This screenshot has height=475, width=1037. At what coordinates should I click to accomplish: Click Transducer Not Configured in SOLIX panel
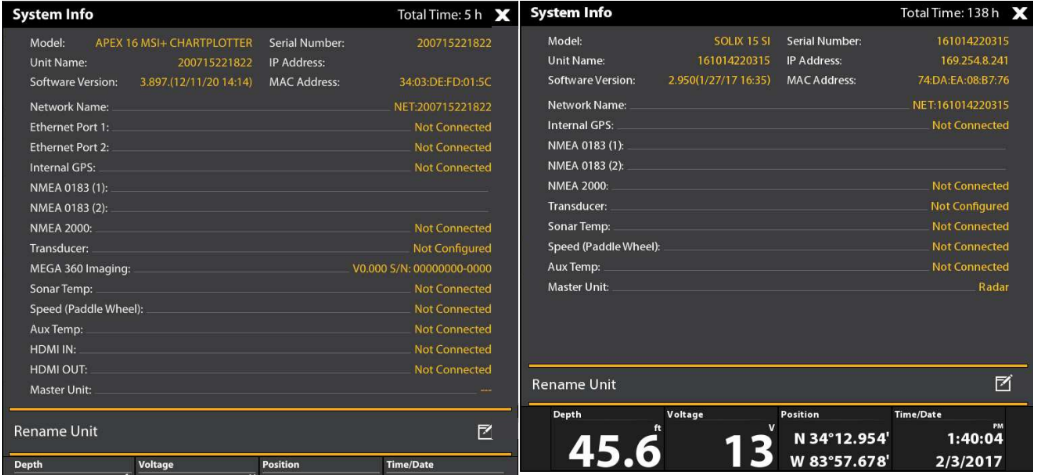970,206
